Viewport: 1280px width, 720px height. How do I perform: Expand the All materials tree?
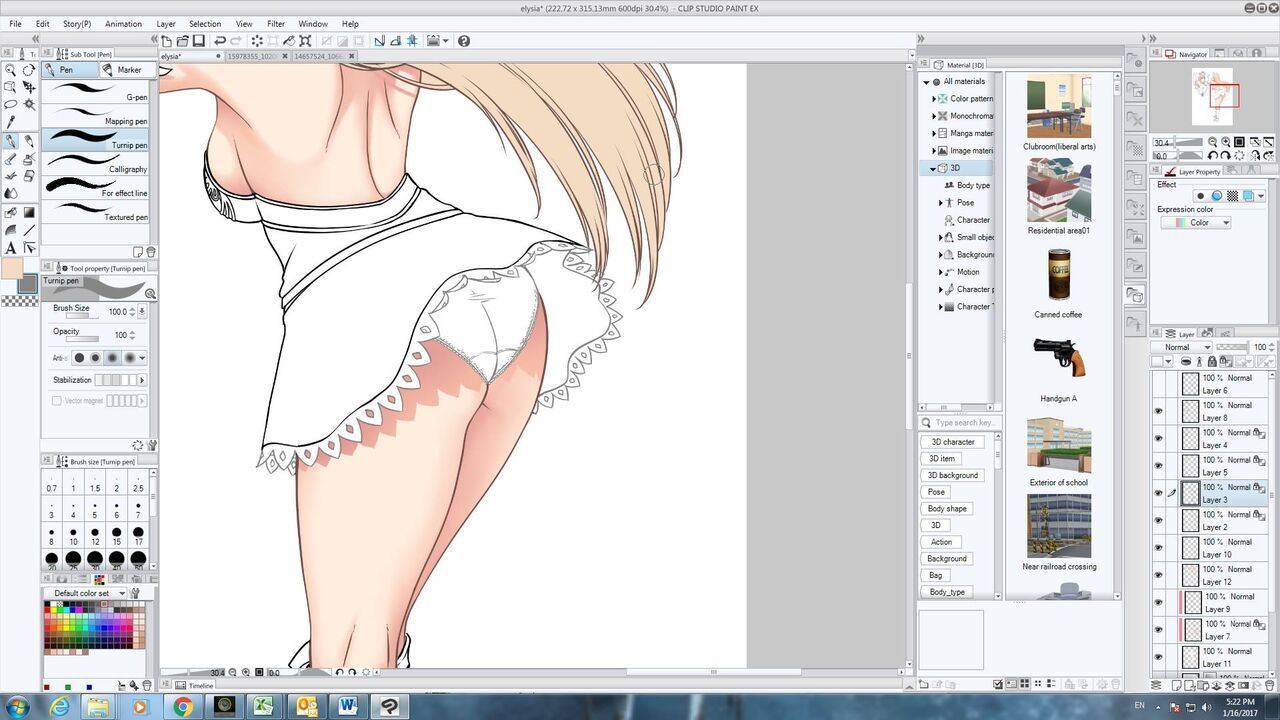(925, 82)
